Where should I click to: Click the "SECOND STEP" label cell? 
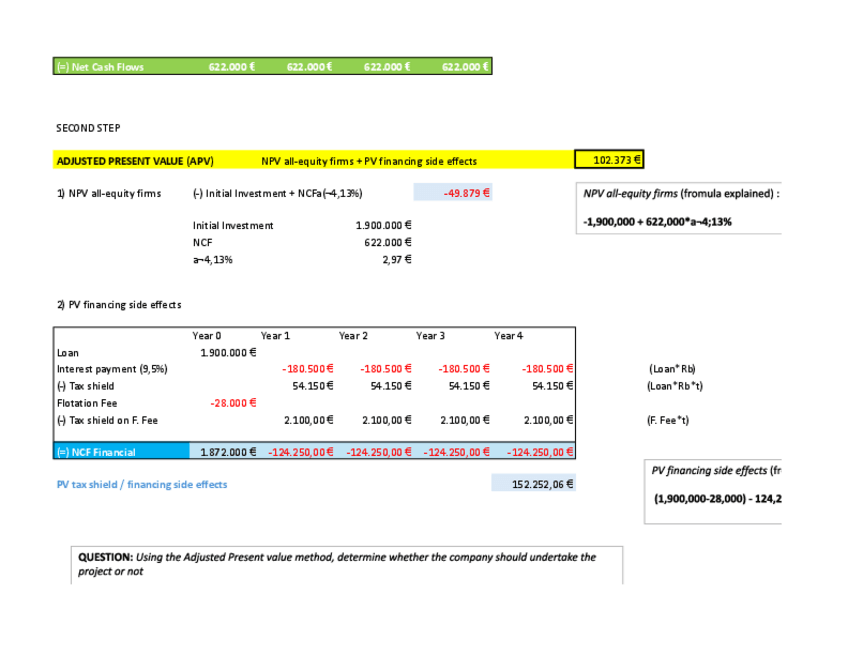point(88,128)
